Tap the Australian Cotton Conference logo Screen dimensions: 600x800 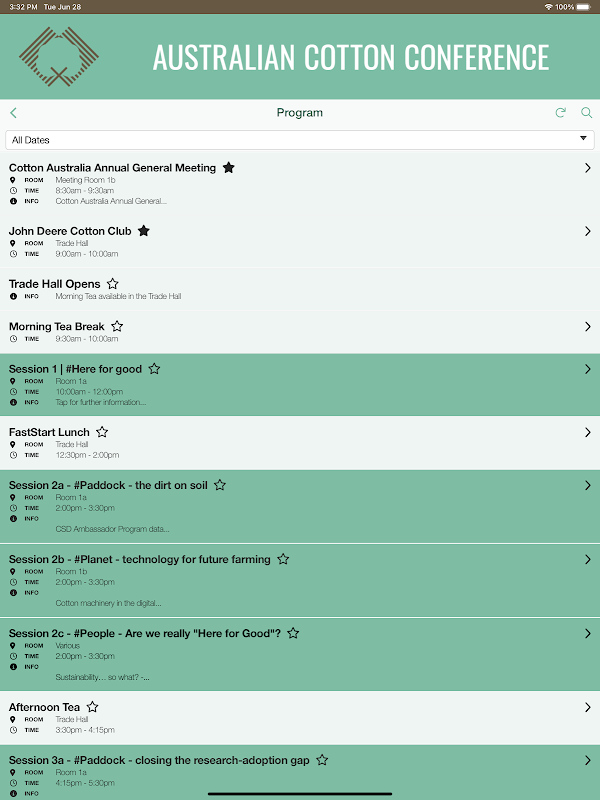[x=58, y=57]
